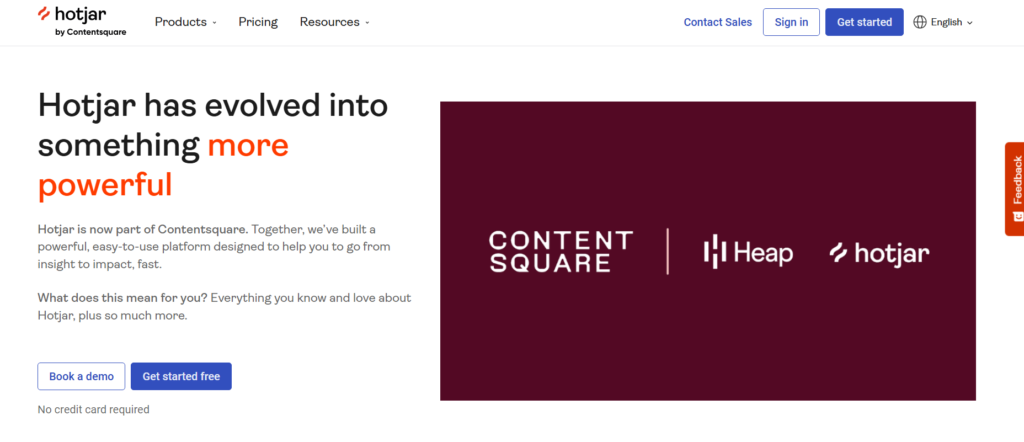The width and height of the screenshot is (1024, 442).
Task: Expand the Products dropdown menu
Action: point(185,22)
